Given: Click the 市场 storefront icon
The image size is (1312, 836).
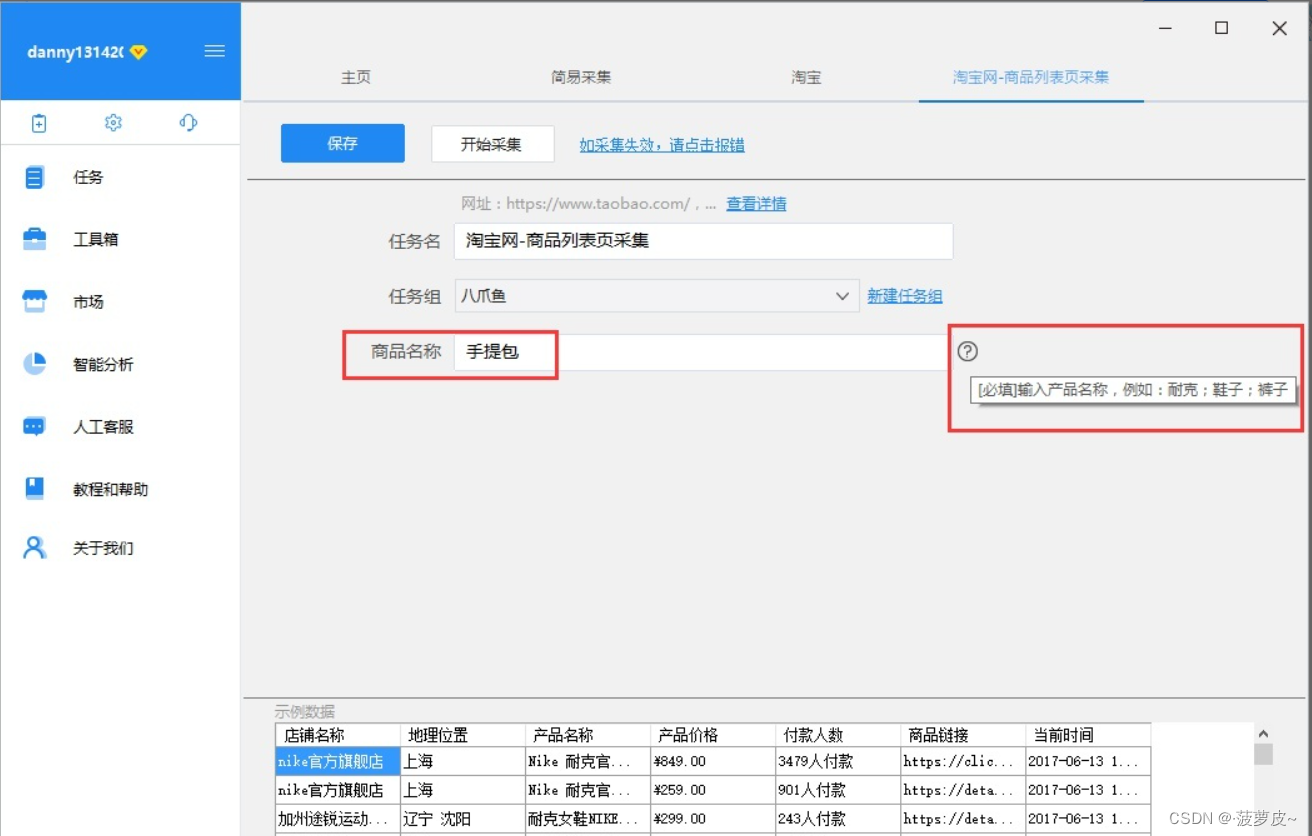Looking at the screenshot, I should [x=35, y=302].
